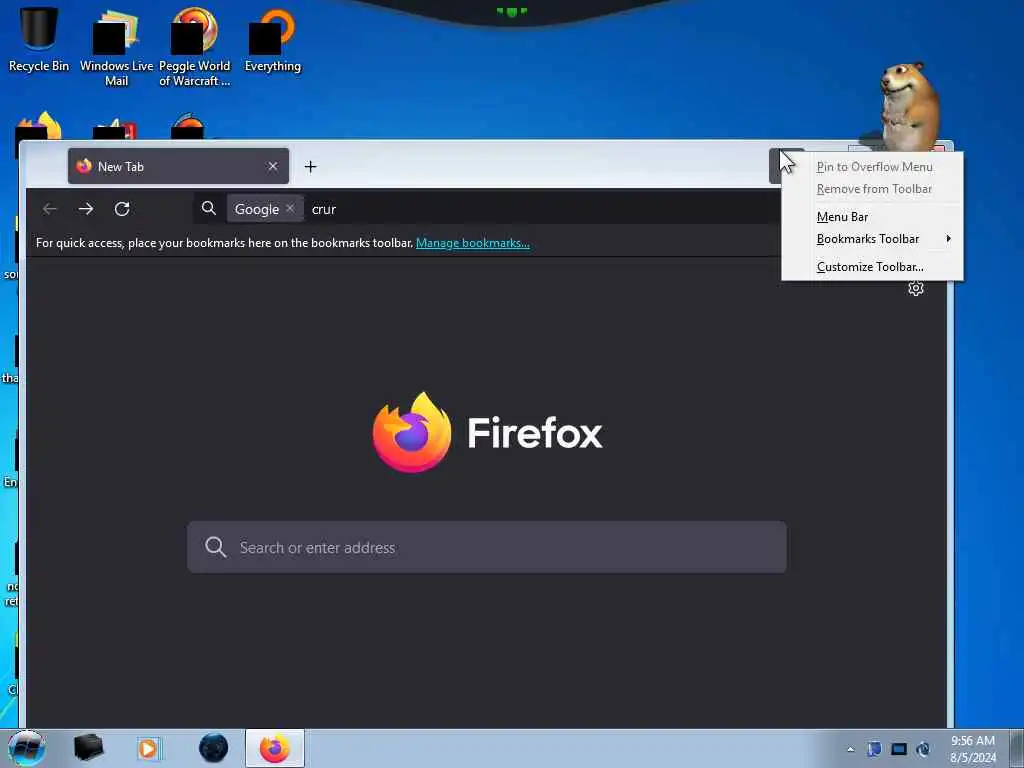Click the swirl tray icon beside the clock
Viewport: 1024px width, 768px height.
tap(923, 749)
